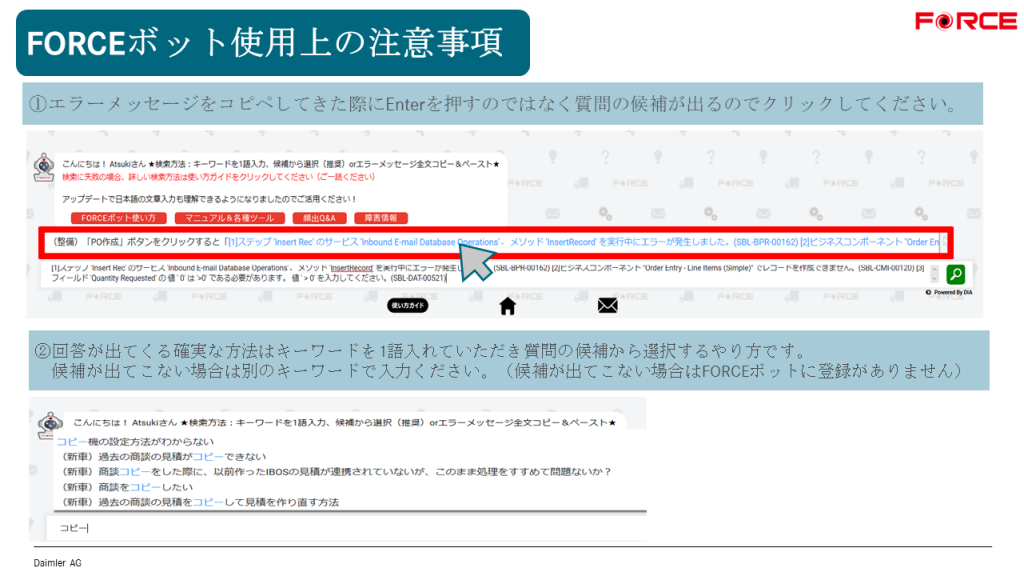Viewport: 1024px width, 576px height.
Task: Click the black 使い方ガイド pill icon
Action: coord(408,306)
